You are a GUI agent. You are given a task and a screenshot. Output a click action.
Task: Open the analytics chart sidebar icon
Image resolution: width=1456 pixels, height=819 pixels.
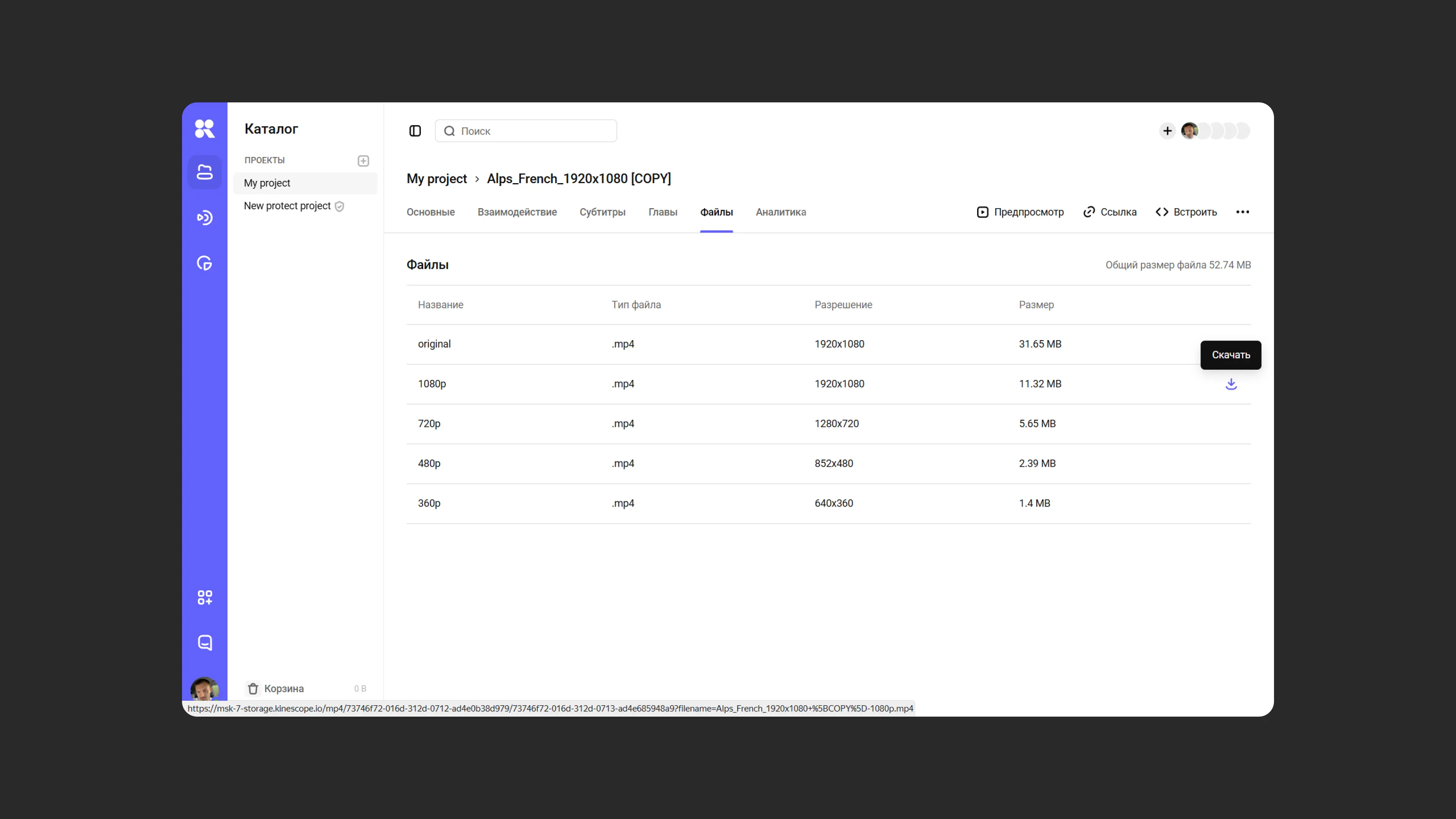204,263
